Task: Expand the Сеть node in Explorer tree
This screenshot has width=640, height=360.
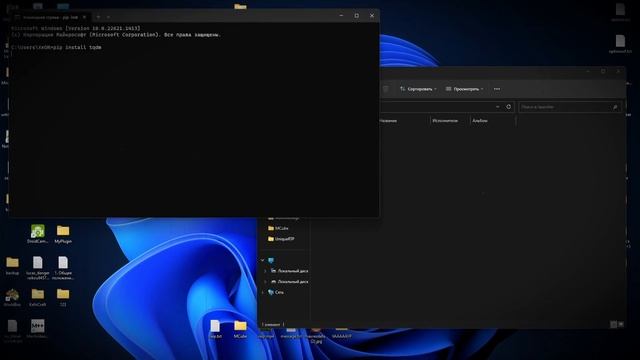Action: coord(263,292)
